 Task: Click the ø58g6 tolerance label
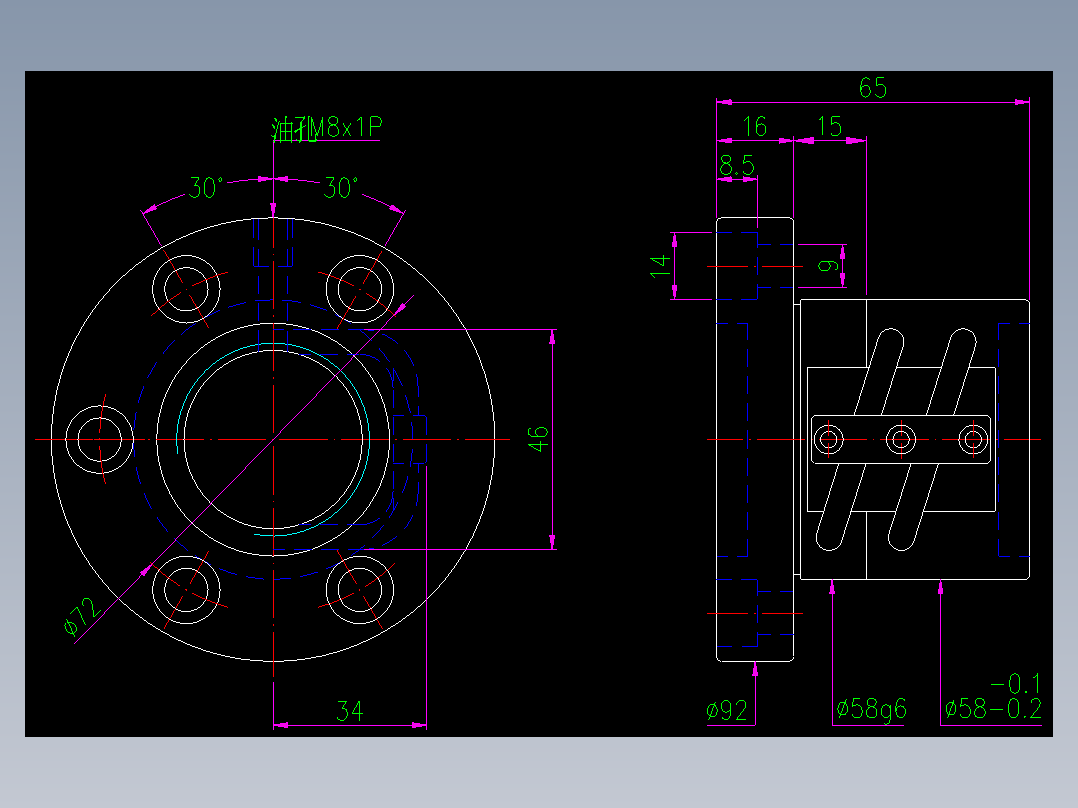(871, 709)
